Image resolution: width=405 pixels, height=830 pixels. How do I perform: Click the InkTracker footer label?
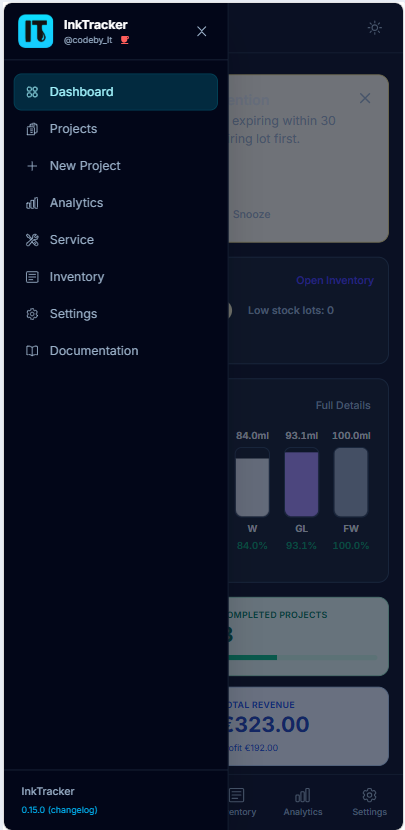tap(48, 791)
